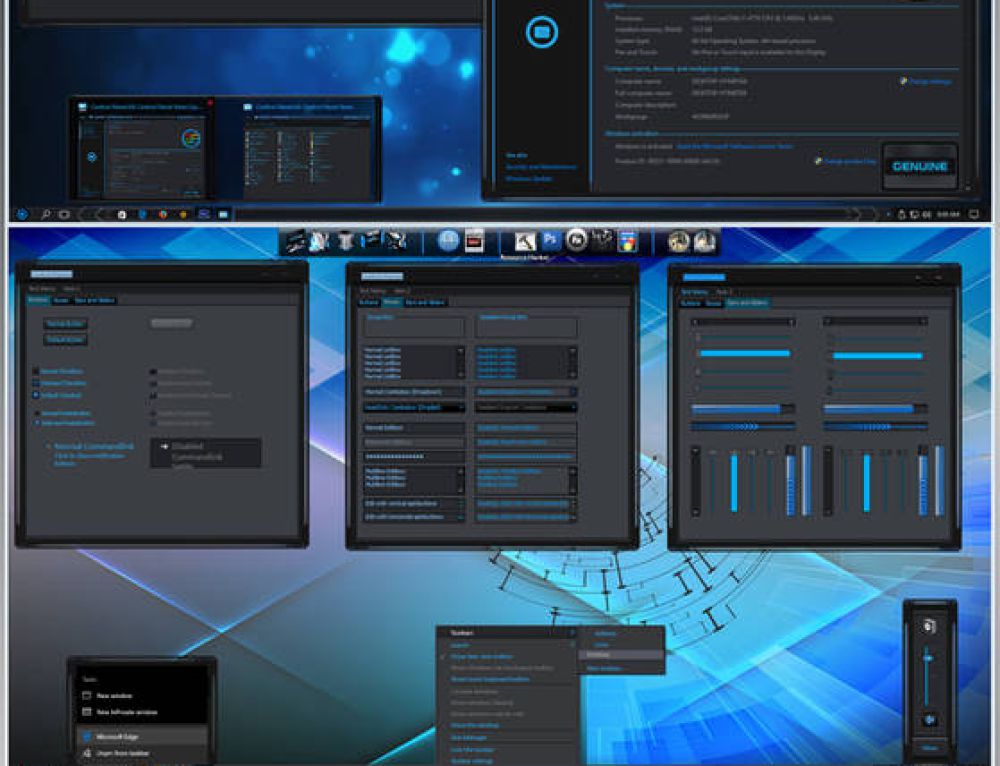
Task: Switch to Bars and Sliders tab in left window
Action: point(95,300)
